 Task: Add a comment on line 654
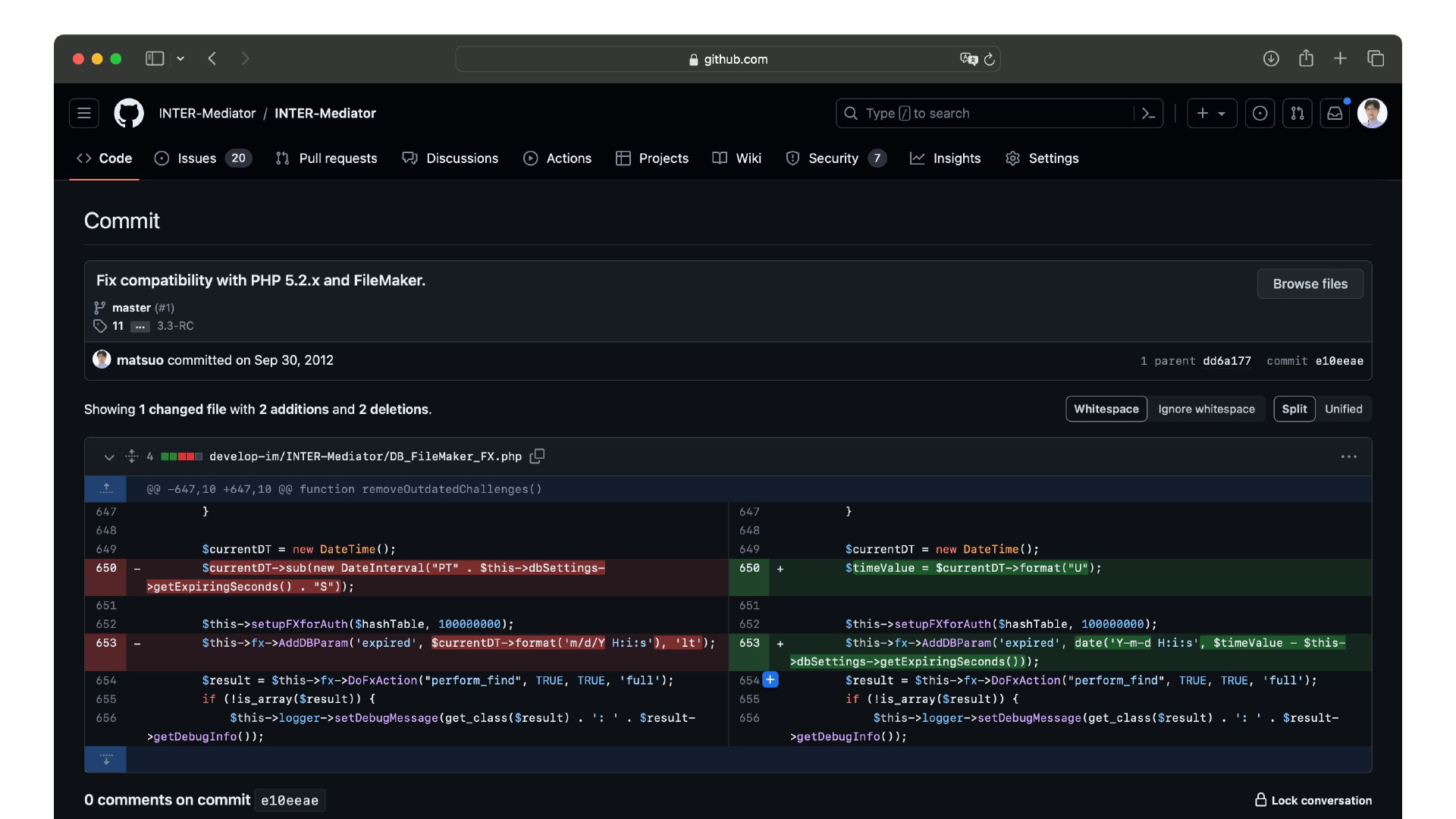pyautogui.click(x=770, y=679)
